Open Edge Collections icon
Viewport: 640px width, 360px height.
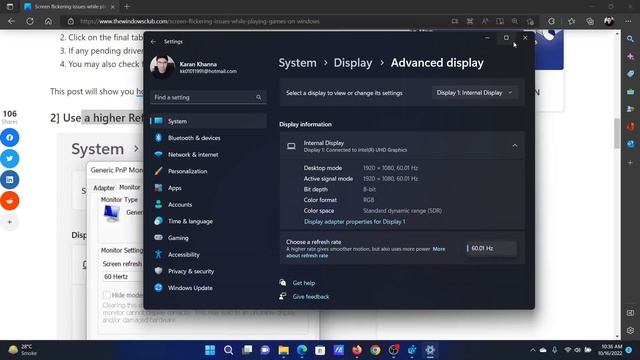coord(590,21)
